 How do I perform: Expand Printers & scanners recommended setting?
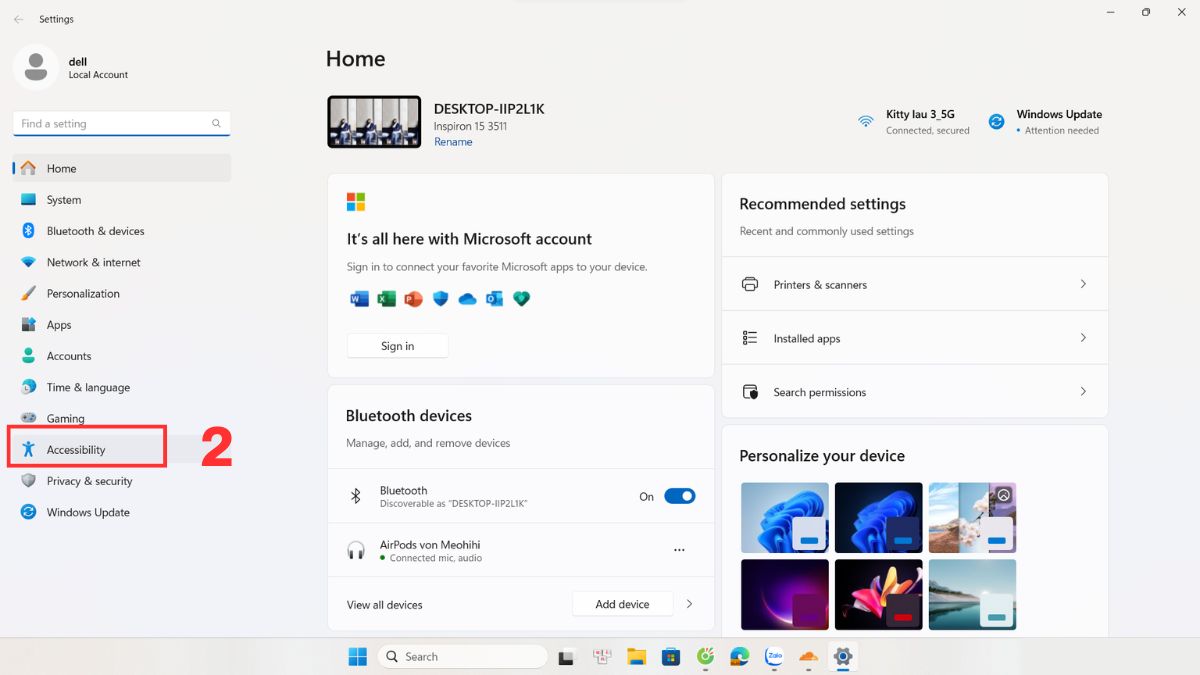pyautogui.click(x=914, y=285)
